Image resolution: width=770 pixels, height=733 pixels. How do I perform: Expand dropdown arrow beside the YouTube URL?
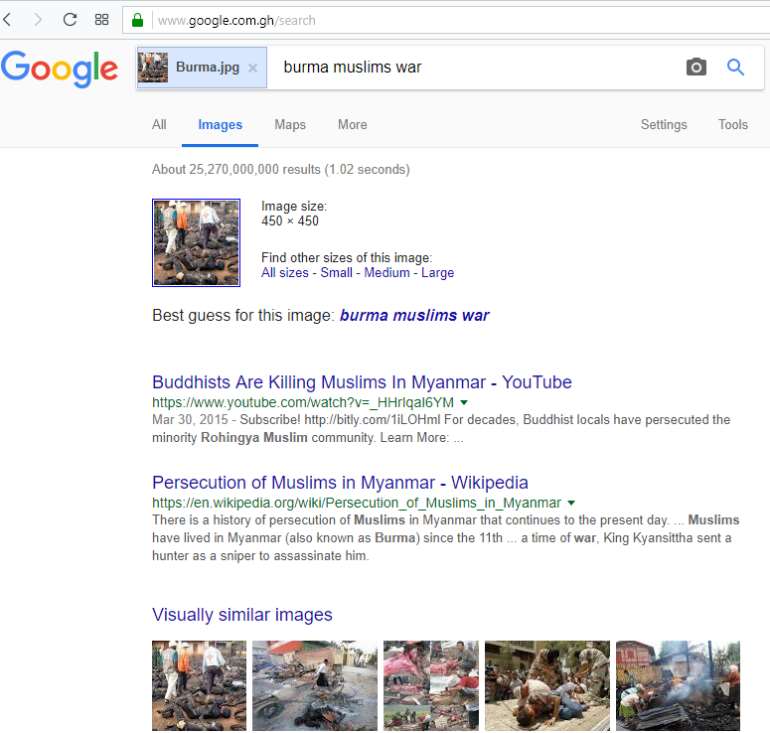[x=464, y=403]
